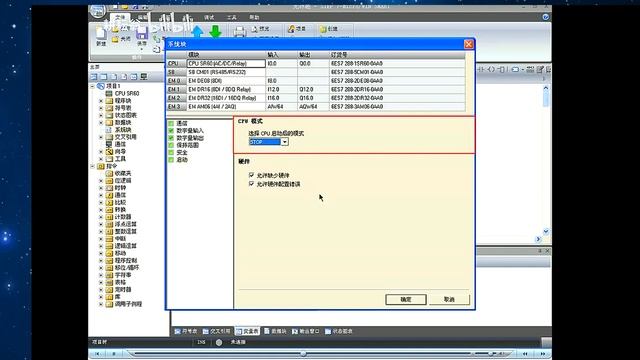Click 取消 Cancel button in dialog

pyautogui.click(x=449, y=300)
